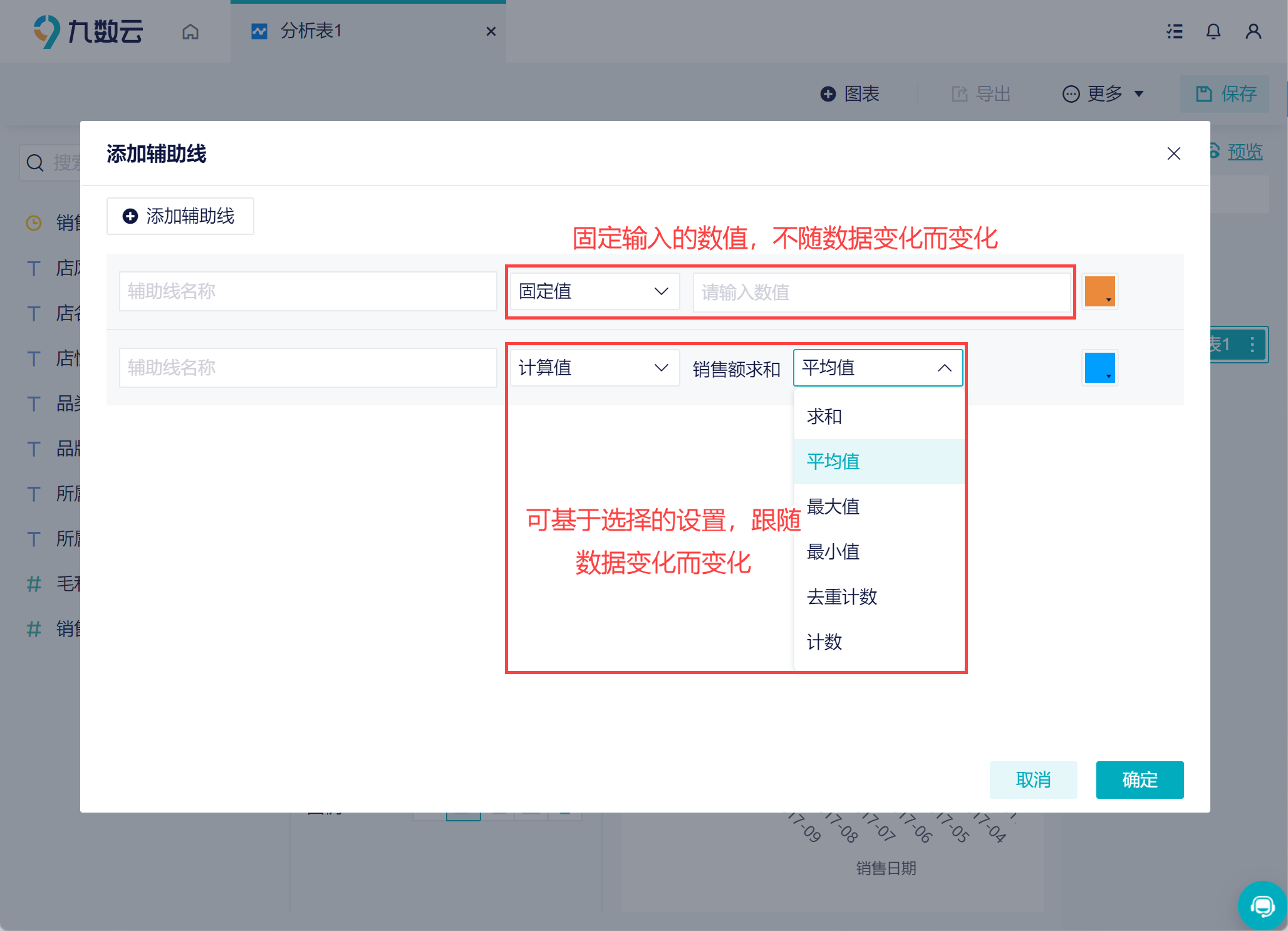Open the user account icon
The height and width of the screenshot is (931, 1288).
1253,31
